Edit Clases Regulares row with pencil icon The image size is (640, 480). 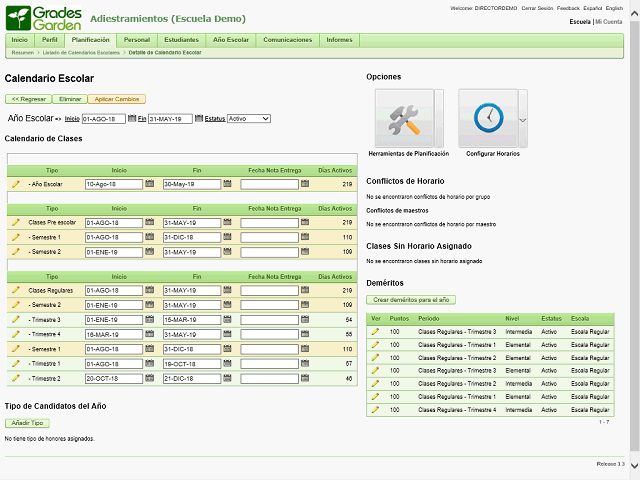point(16,290)
